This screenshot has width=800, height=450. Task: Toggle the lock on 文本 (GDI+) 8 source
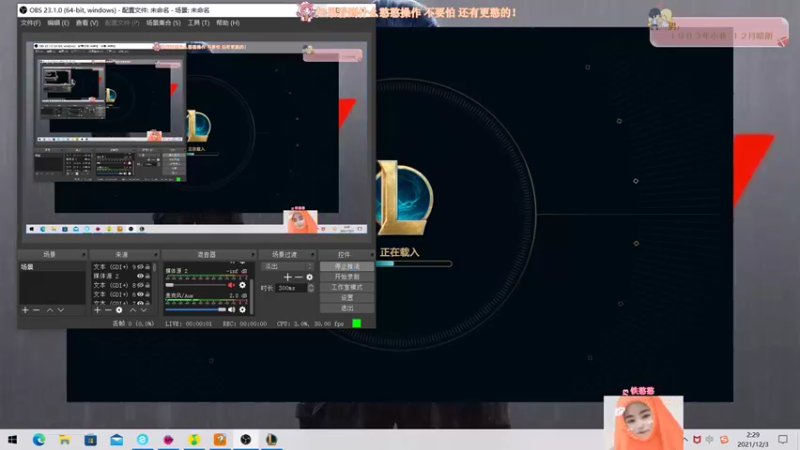click(x=147, y=285)
